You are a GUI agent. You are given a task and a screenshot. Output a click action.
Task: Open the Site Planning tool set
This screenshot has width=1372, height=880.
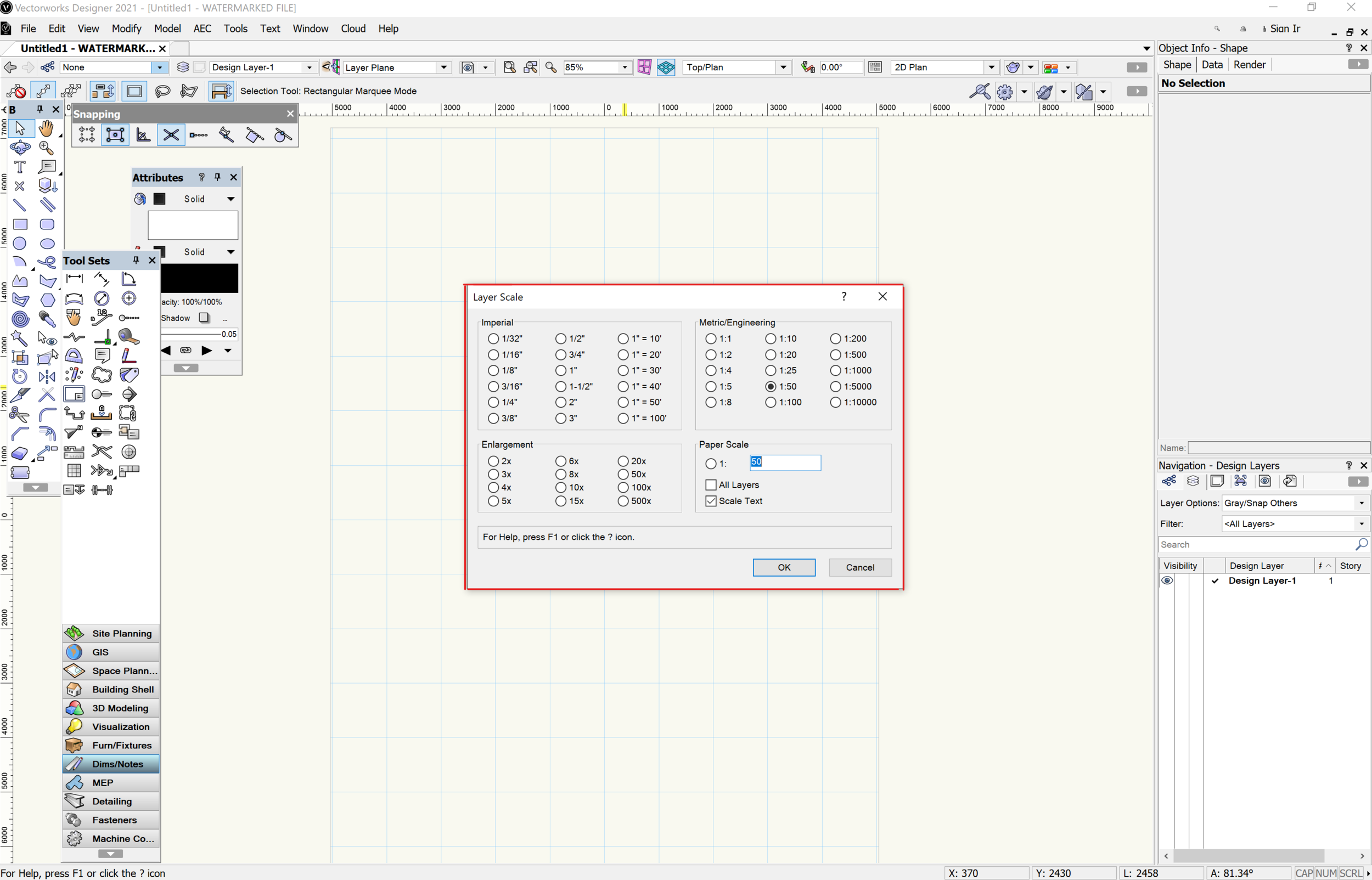coord(111,633)
